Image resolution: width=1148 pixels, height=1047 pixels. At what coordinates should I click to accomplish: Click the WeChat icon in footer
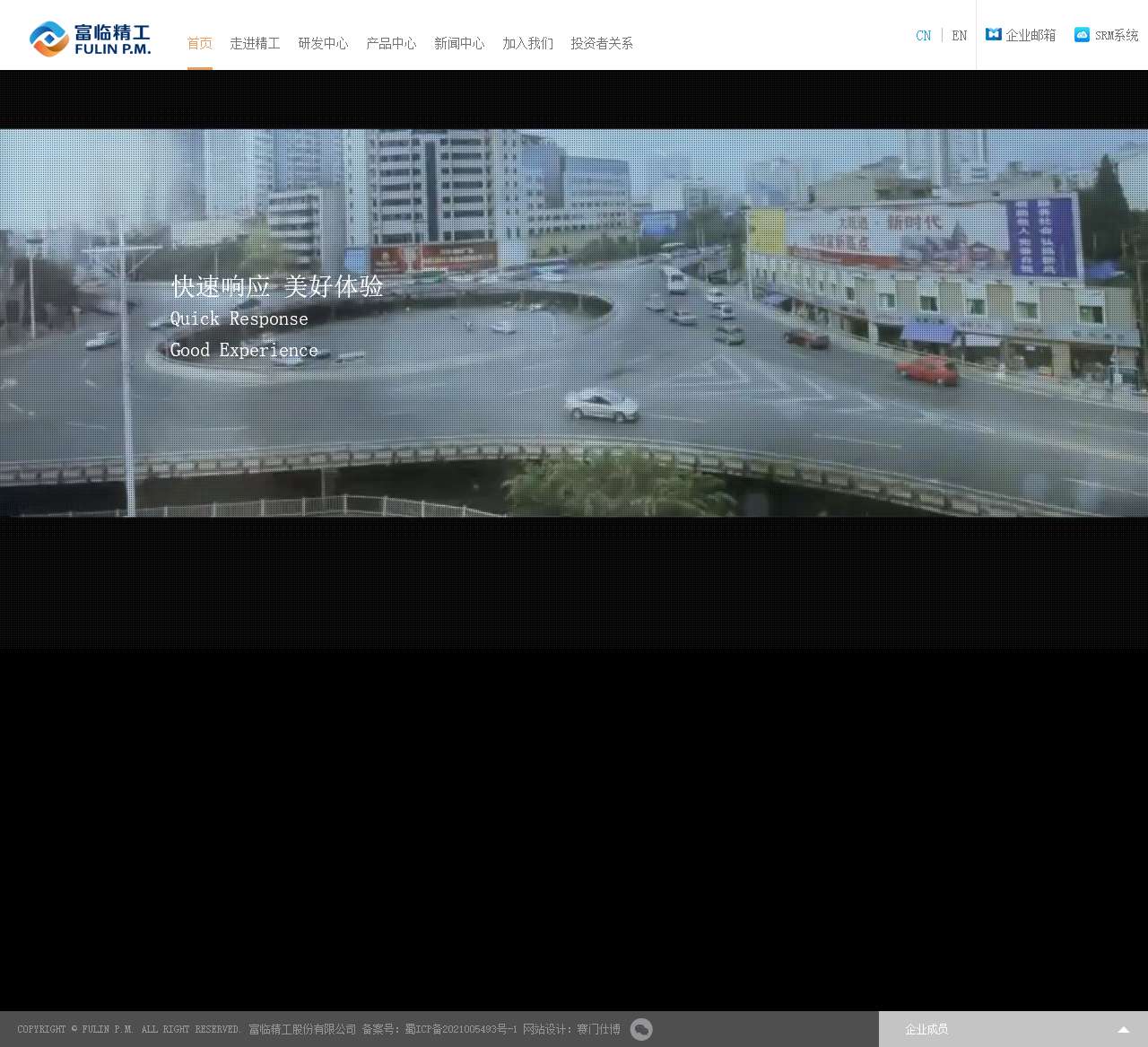tap(641, 1030)
